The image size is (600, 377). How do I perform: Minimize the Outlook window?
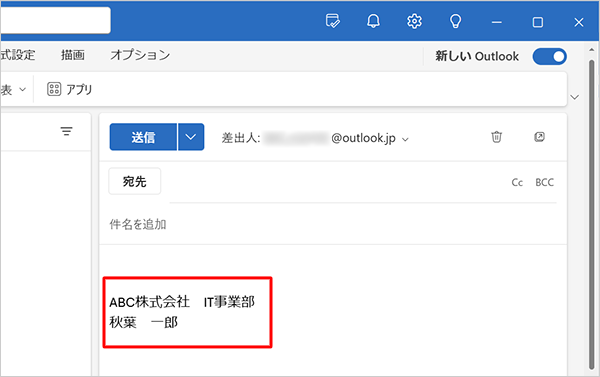496,22
